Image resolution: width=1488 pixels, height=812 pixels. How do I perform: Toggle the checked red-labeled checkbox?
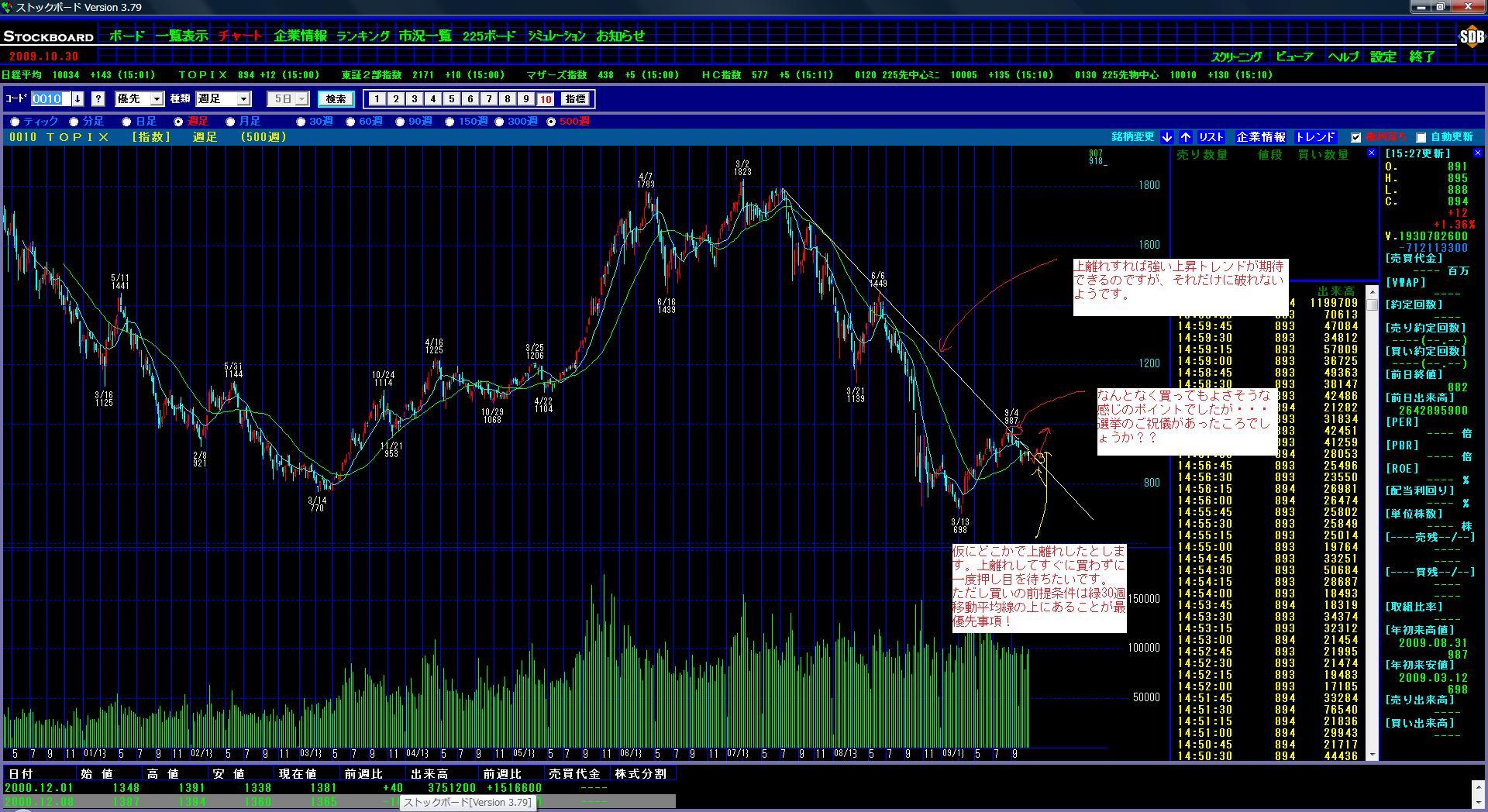[x=1355, y=138]
